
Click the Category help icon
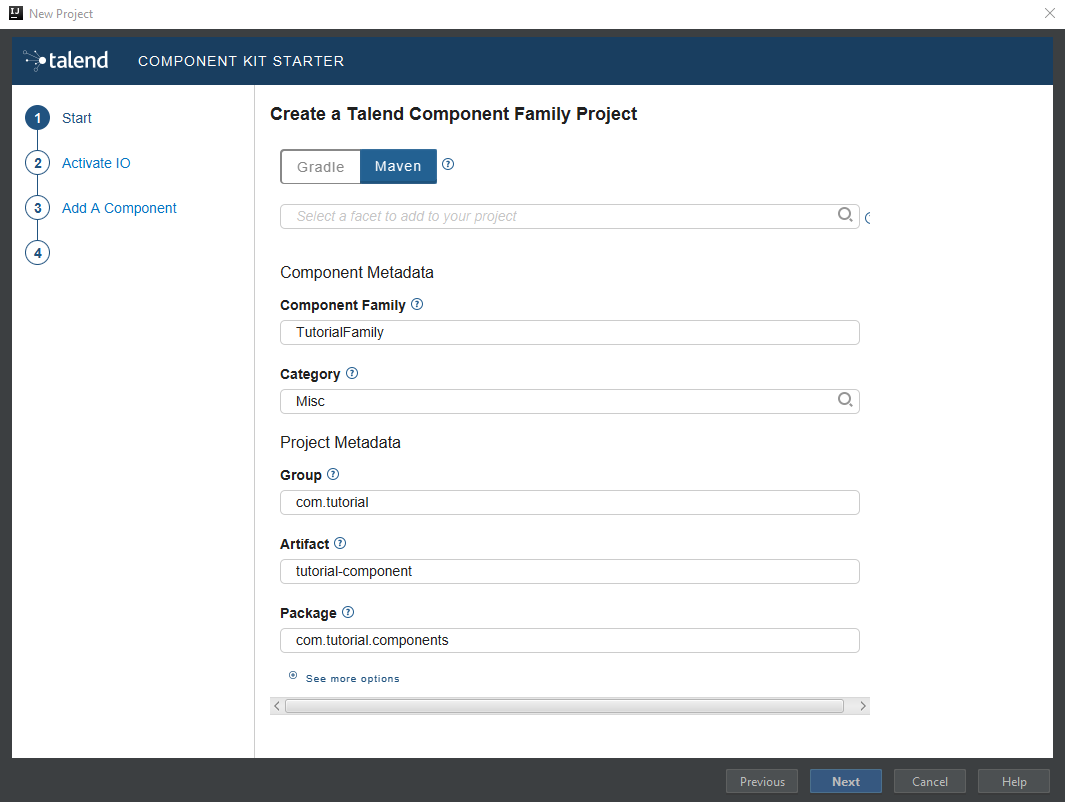(351, 373)
